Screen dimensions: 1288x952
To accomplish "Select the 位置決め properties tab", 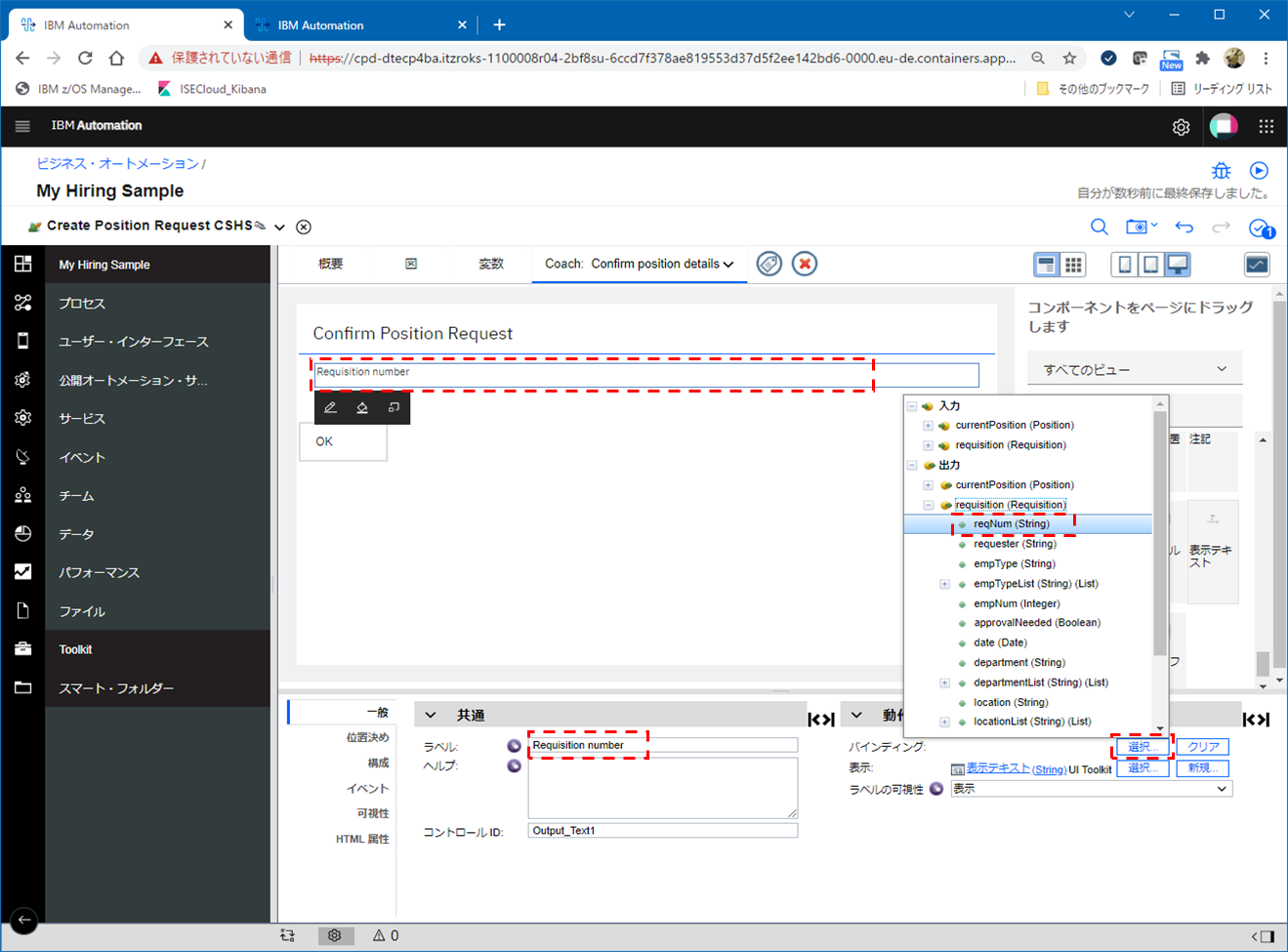I will click(x=367, y=737).
